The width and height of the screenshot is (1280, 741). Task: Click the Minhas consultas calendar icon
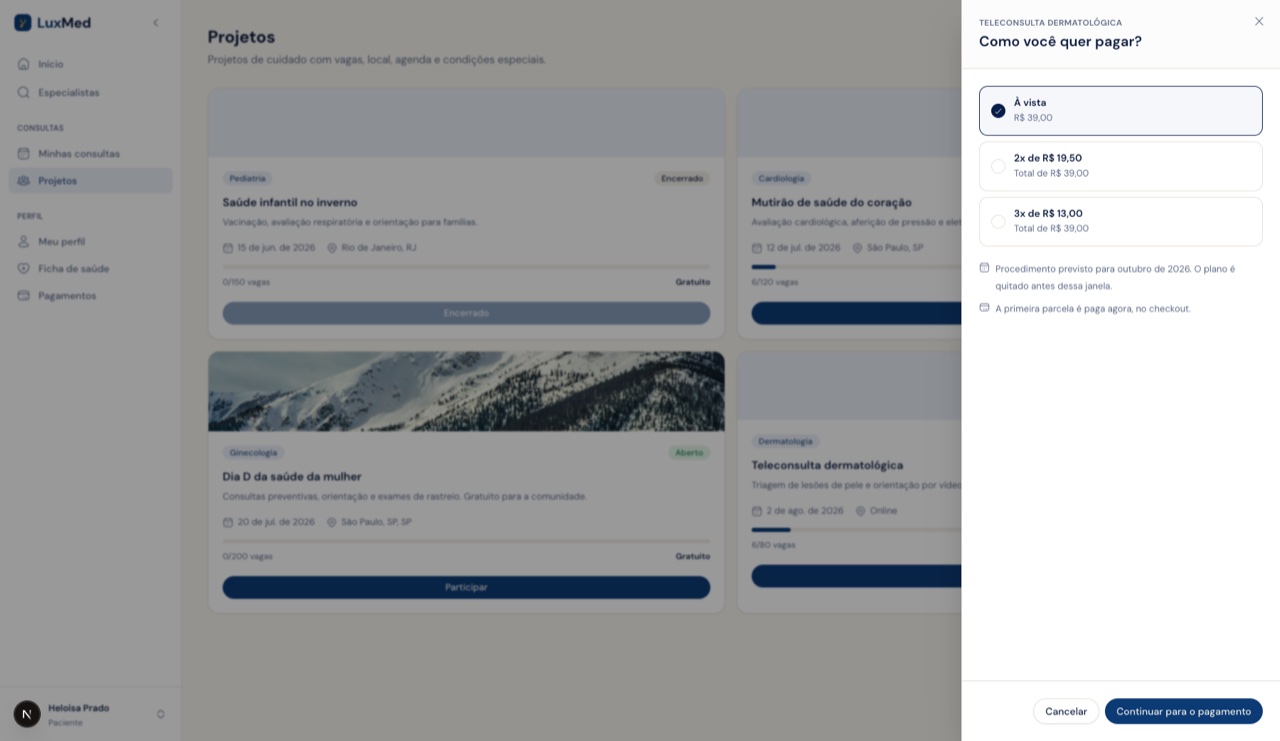click(24, 153)
